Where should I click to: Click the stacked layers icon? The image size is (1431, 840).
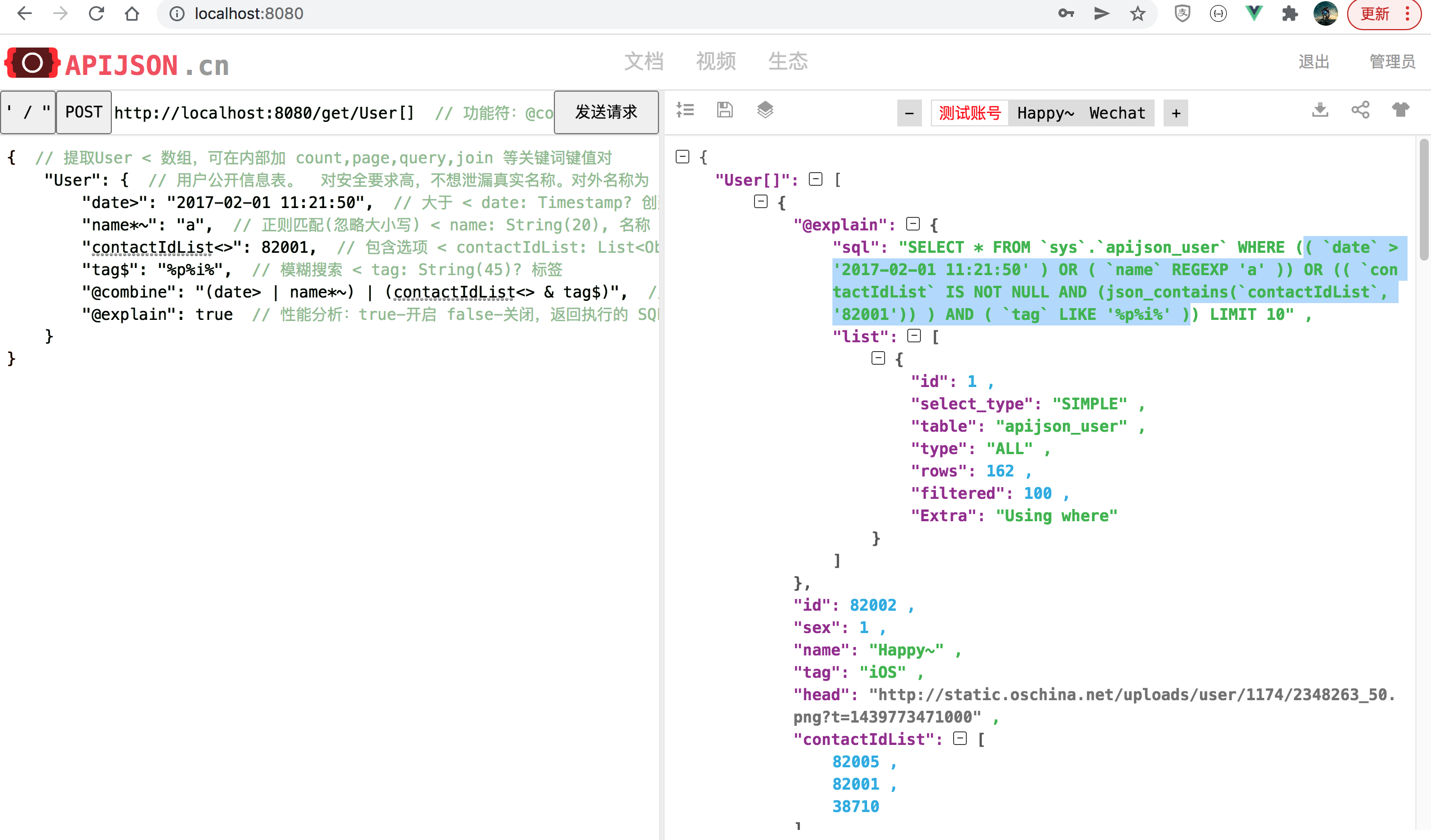click(x=765, y=110)
